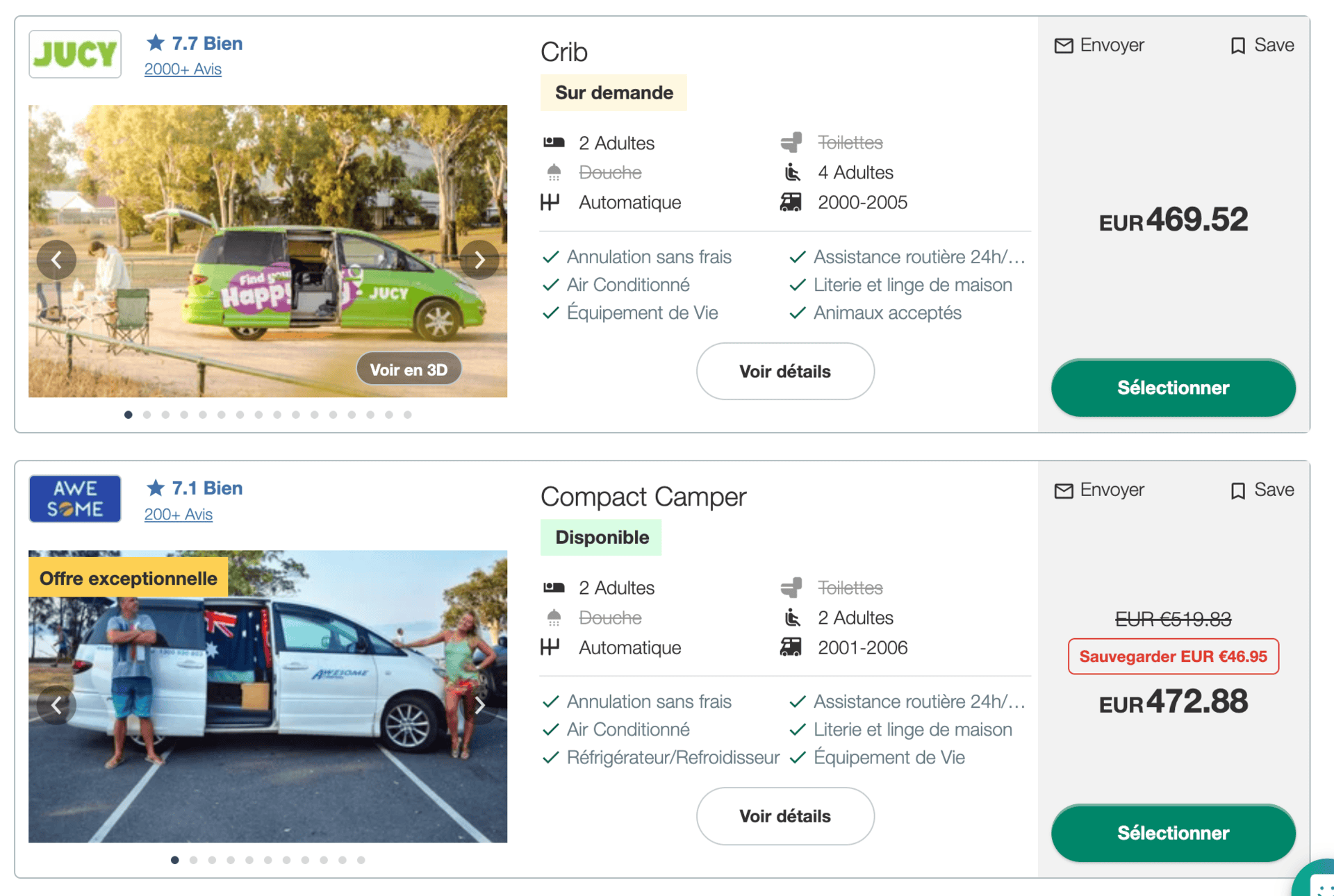Show previous photo of Crib camper
The image size is (1334, 896).
click(x=56, y=260)
